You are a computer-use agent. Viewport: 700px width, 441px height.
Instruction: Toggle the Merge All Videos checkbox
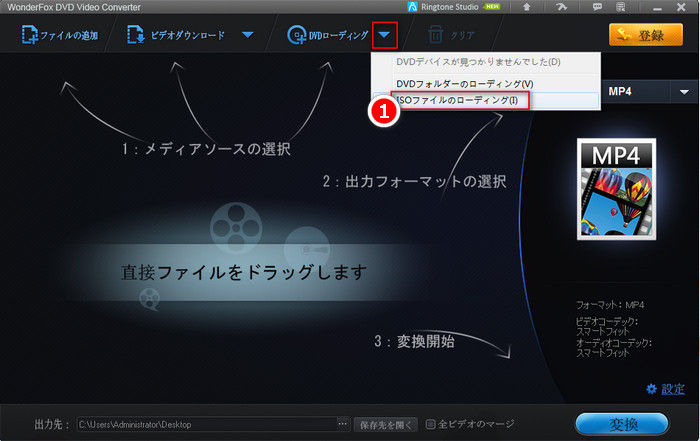(430, 424)
